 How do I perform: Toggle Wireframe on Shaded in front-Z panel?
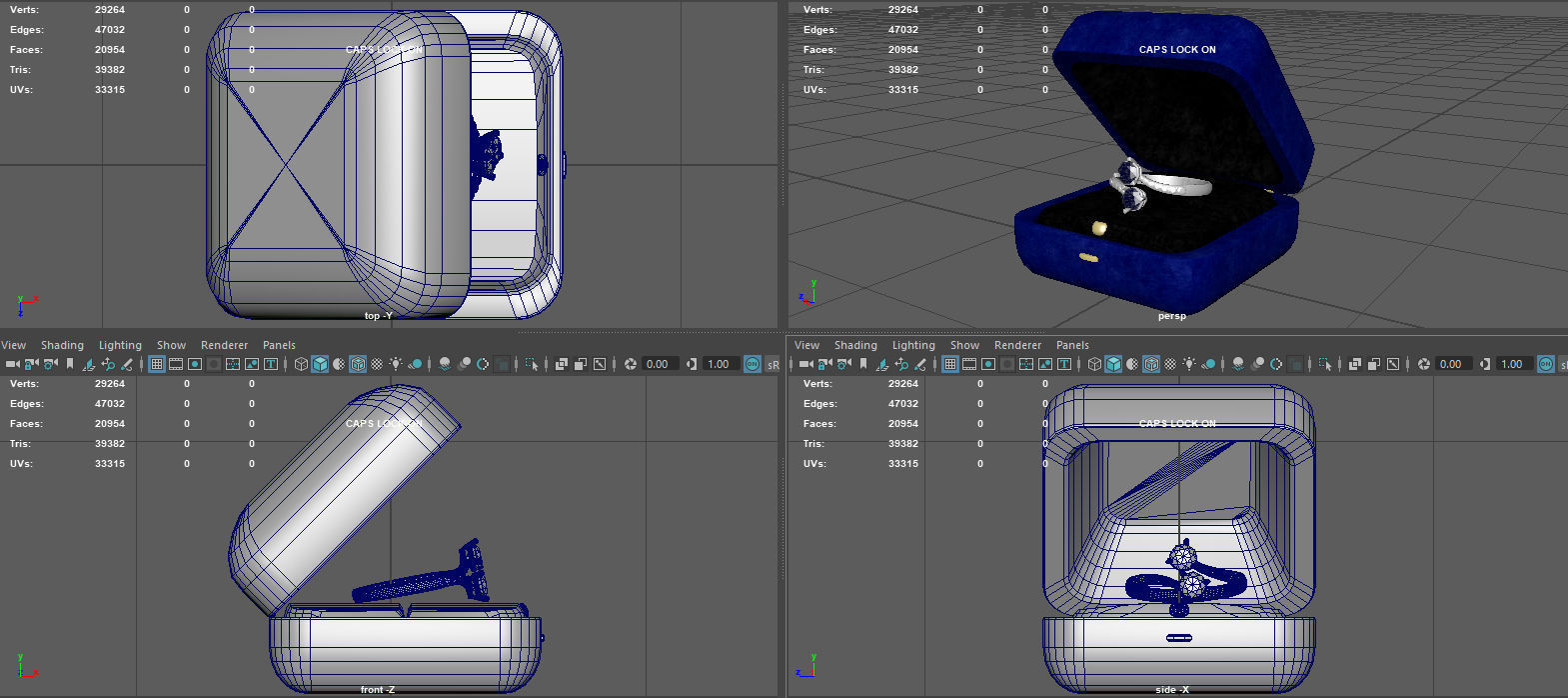358,364
